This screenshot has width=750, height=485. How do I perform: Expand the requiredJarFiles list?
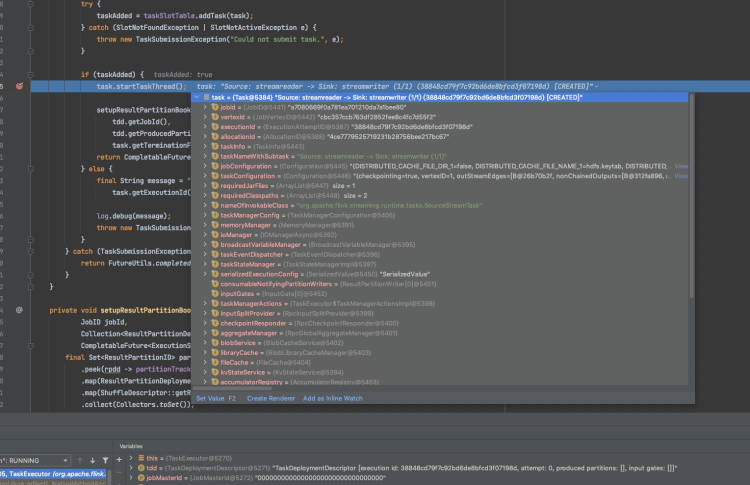point(205,186)
